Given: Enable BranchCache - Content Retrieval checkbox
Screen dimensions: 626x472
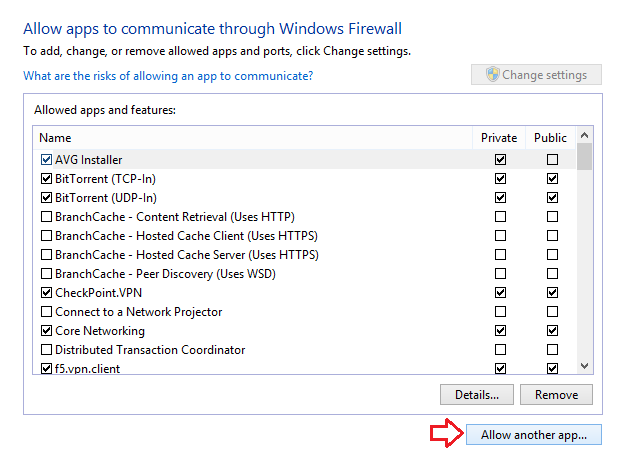Looking at the screenshot, I should [46, 217].
